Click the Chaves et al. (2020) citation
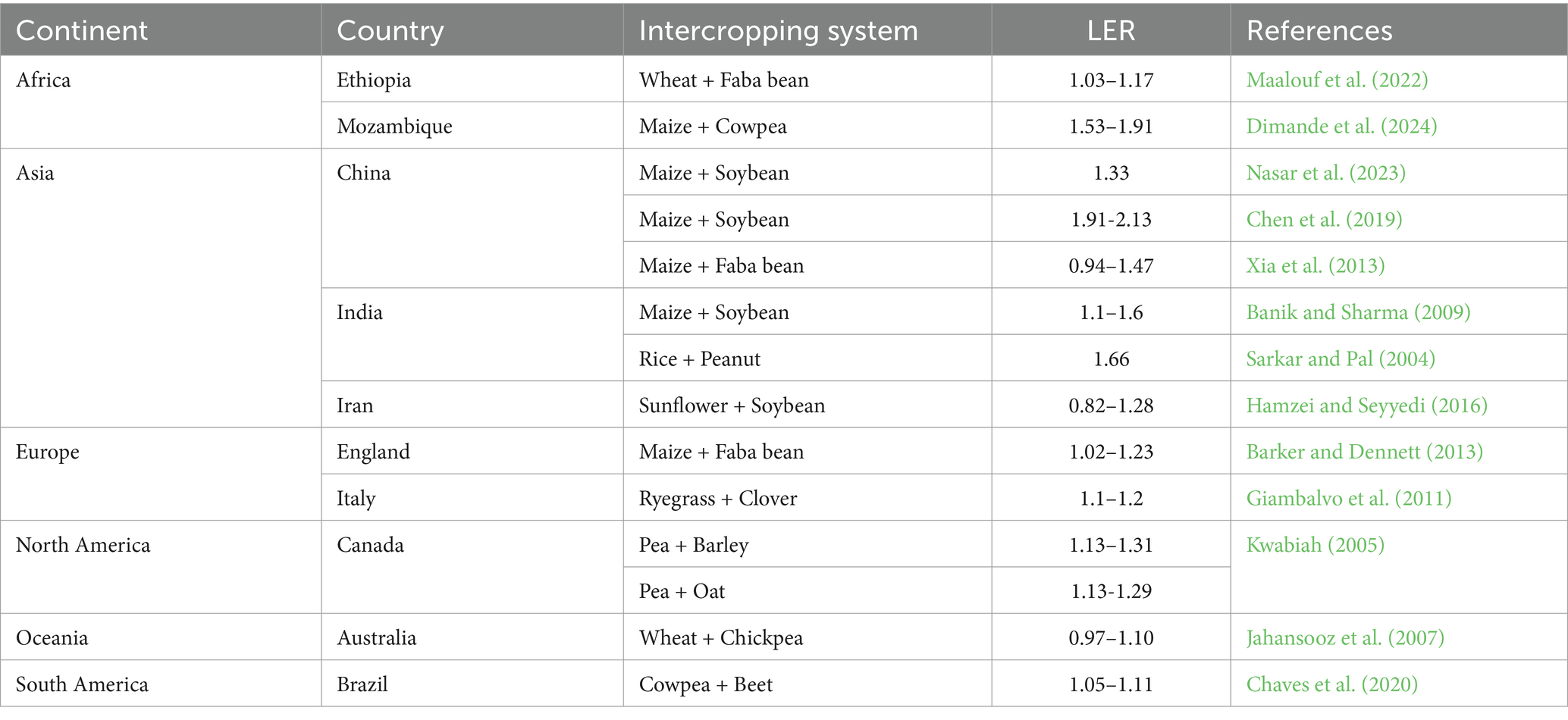 (x=1331, y=684)
